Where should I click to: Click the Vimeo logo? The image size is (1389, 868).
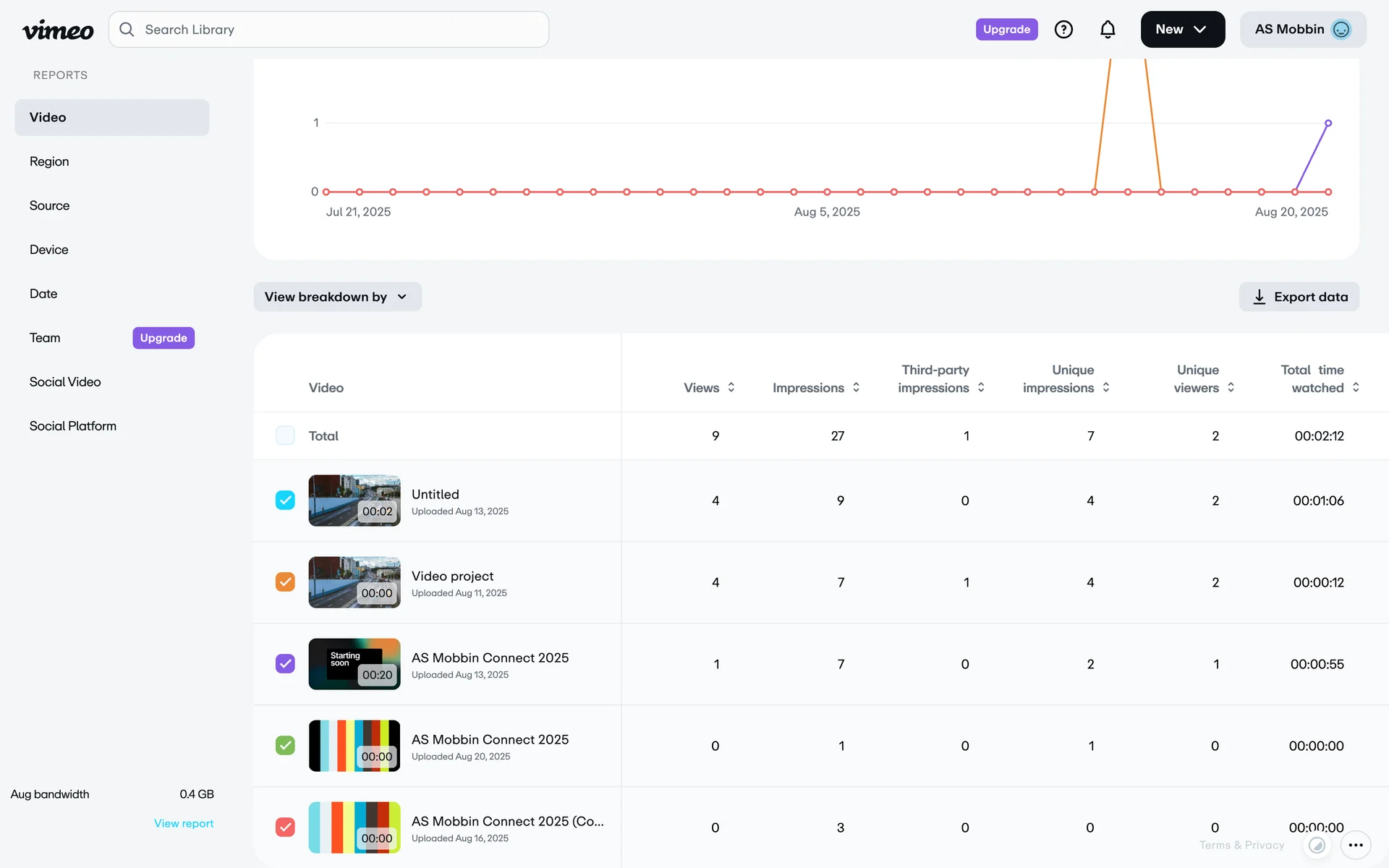click(x=58, y=30)
